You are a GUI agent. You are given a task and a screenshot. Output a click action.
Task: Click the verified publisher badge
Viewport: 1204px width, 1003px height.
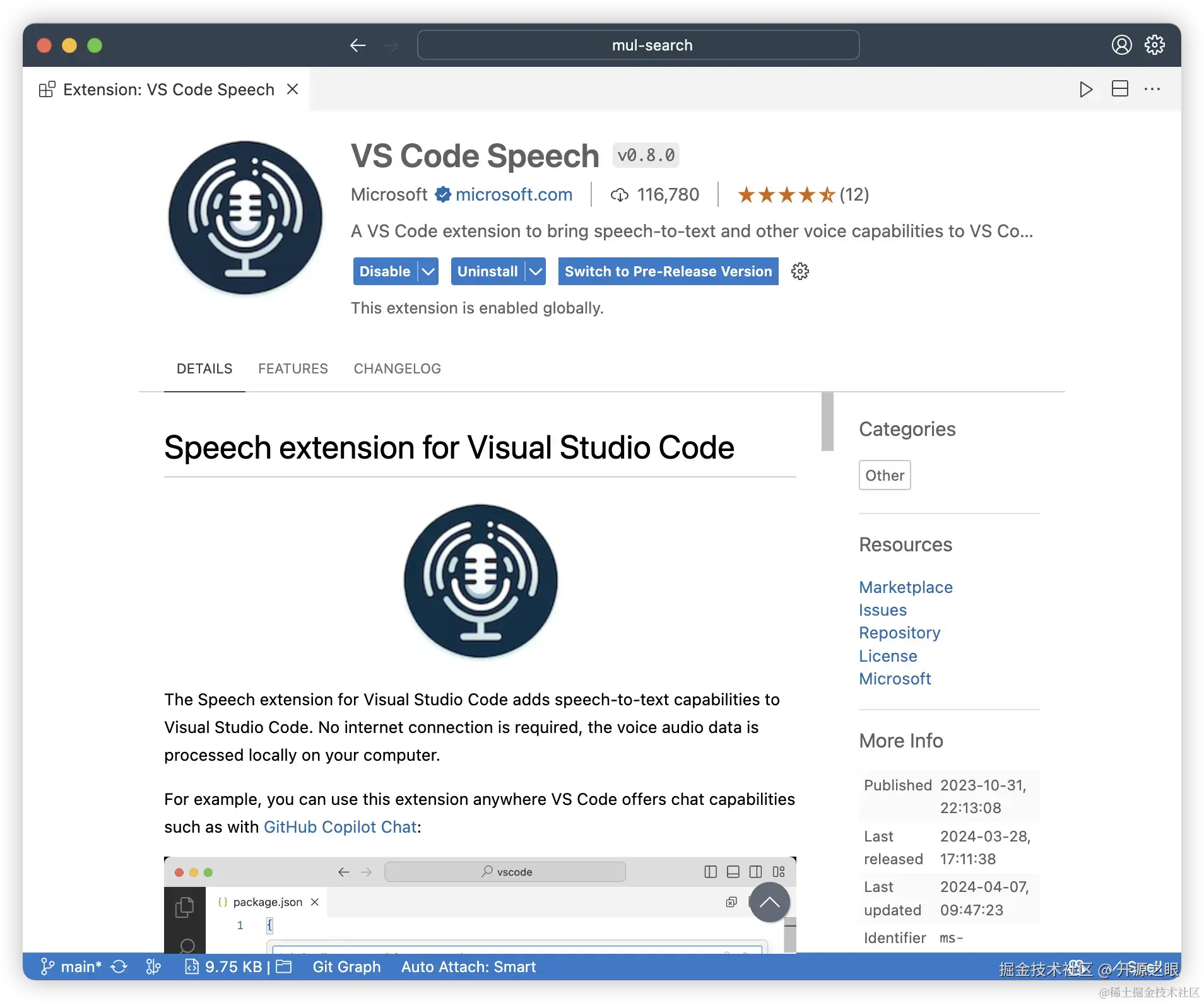tap(443, 194)
